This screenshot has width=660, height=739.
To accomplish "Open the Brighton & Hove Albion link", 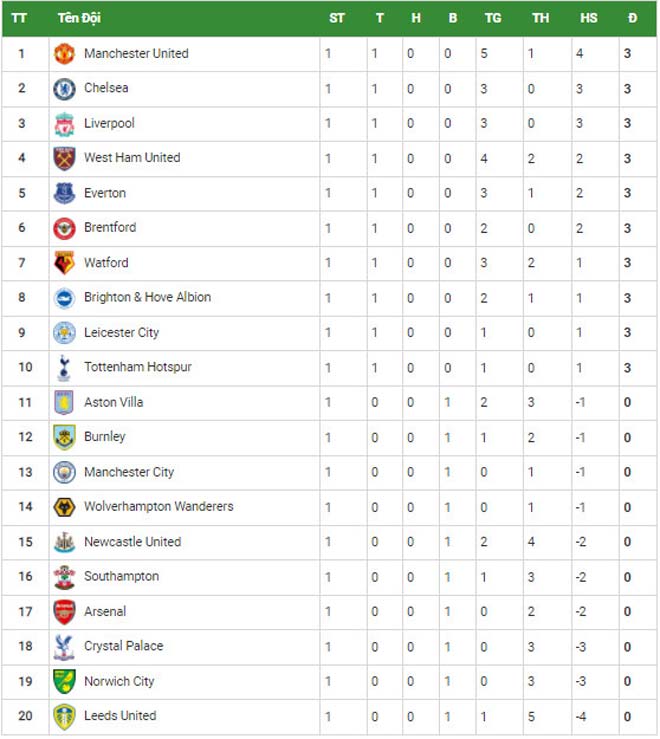I will point(148,297).
